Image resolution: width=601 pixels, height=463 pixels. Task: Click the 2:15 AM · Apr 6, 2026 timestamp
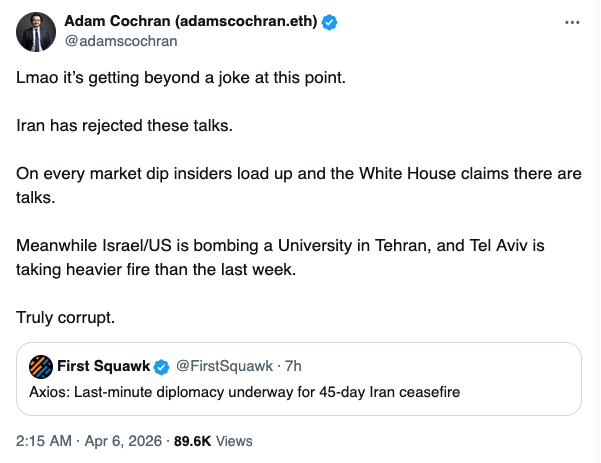pyautogui.click(x=88, y=440)
